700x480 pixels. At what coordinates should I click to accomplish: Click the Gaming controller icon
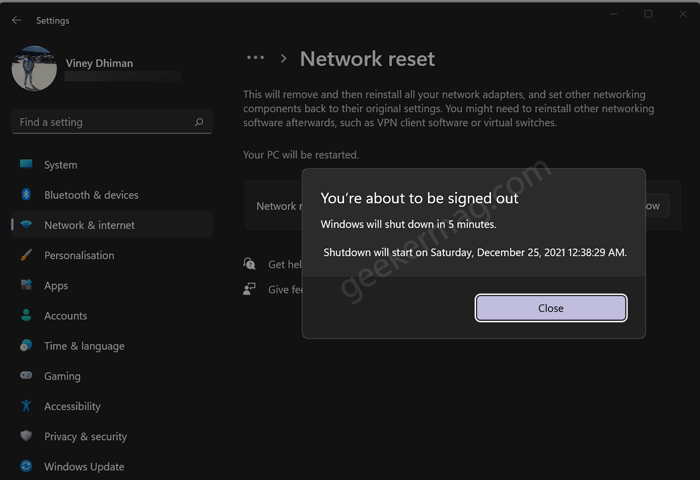click(x=26, y=376)
